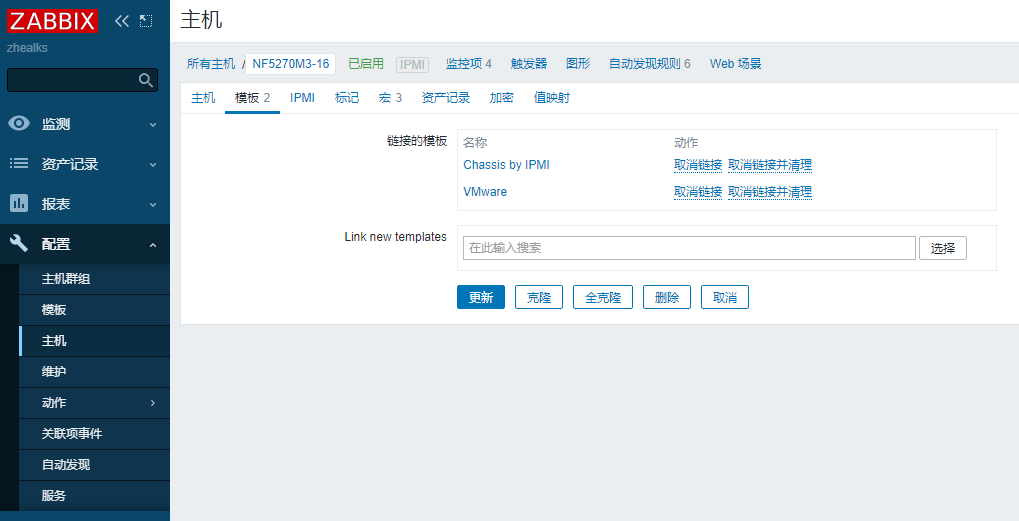Open 服务 in the sidebar
The height and width of the screenshot is (521, 1019).
tap(94, 496)
